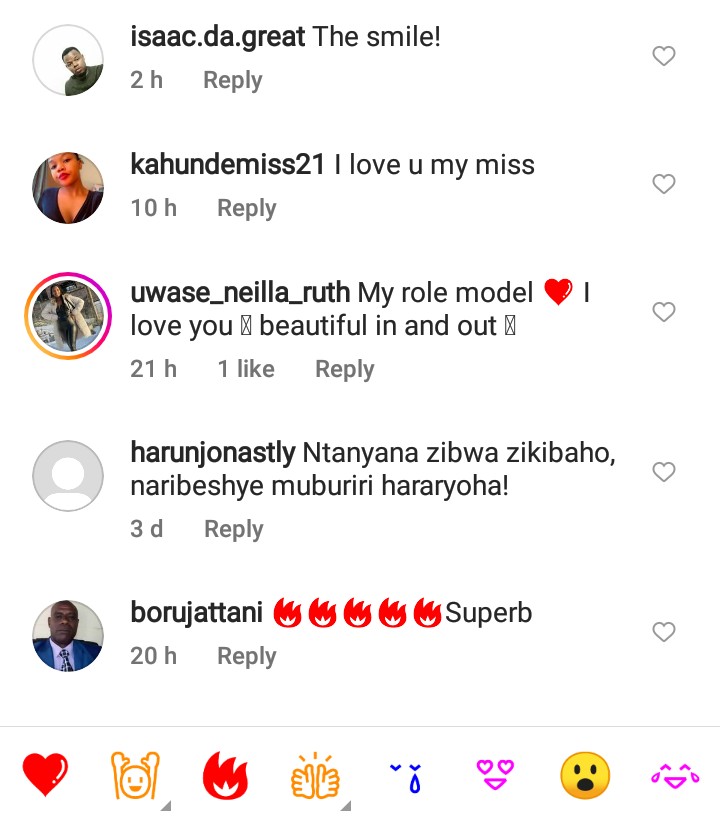Choose the laughing tears emoji

(x=675, y=775)
